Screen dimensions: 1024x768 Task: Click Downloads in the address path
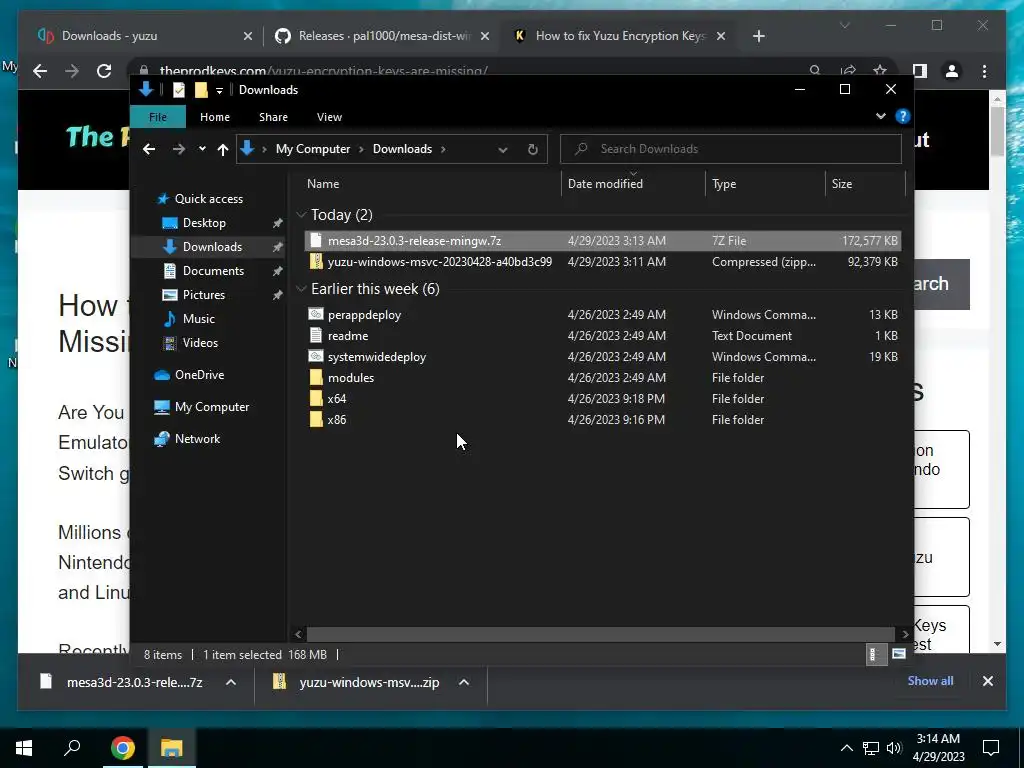[x=402, y=149]
